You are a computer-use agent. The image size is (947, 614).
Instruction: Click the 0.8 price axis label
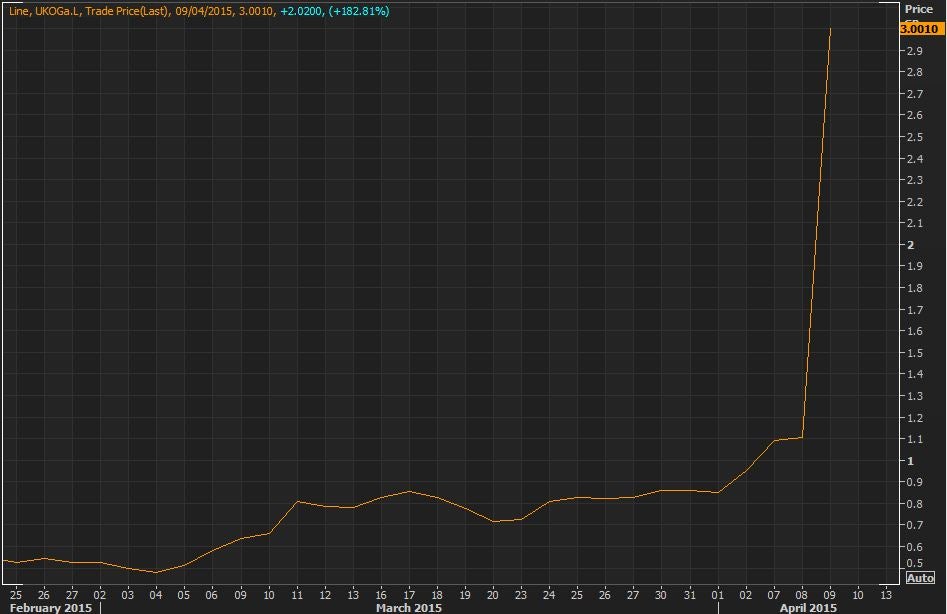click(x=914, y=504)
